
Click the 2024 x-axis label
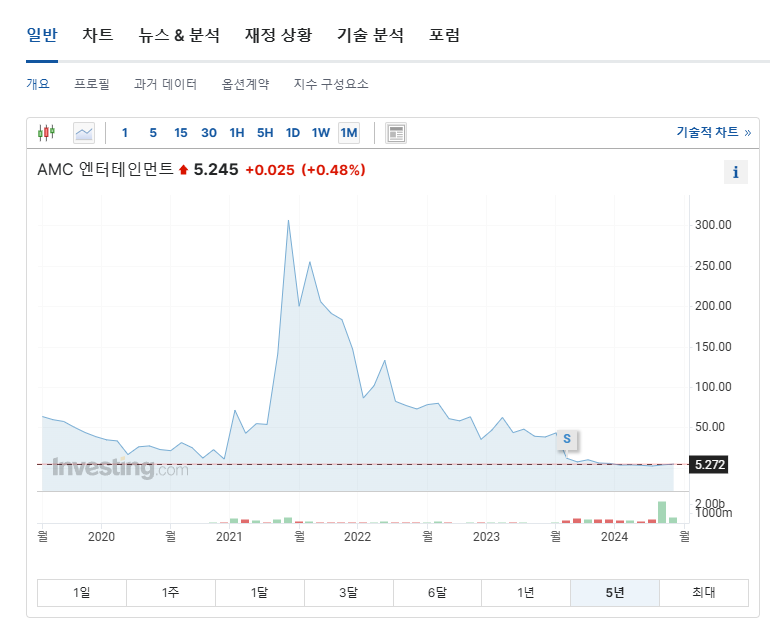coord(614,537)
